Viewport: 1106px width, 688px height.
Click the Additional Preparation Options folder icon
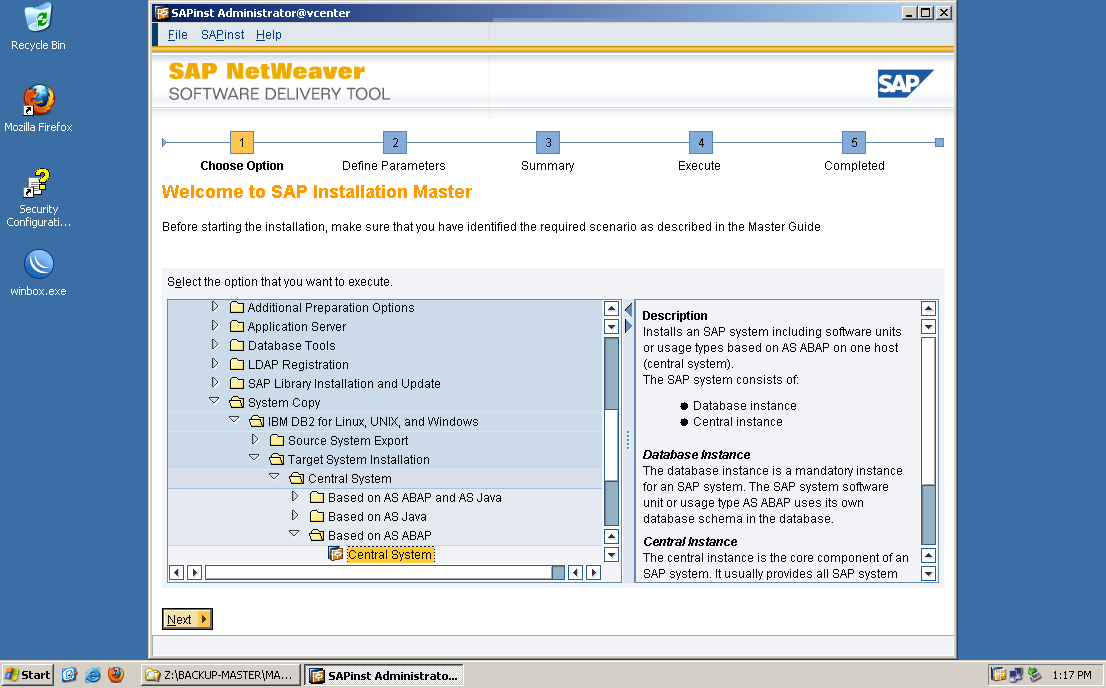click(x=237, y=307)
